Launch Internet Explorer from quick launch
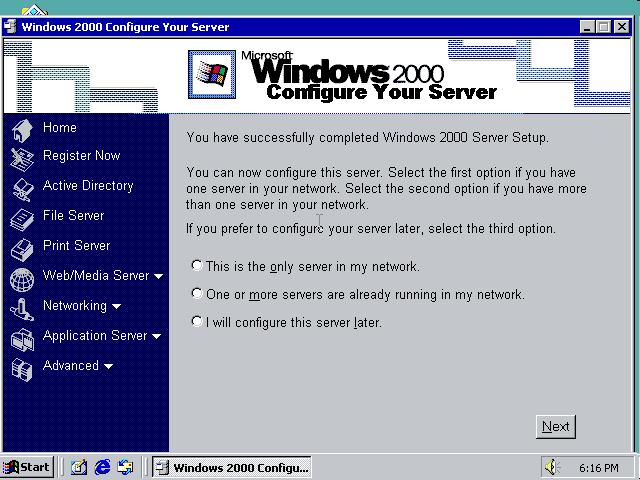The image size is (640, 480). [102, 467]
